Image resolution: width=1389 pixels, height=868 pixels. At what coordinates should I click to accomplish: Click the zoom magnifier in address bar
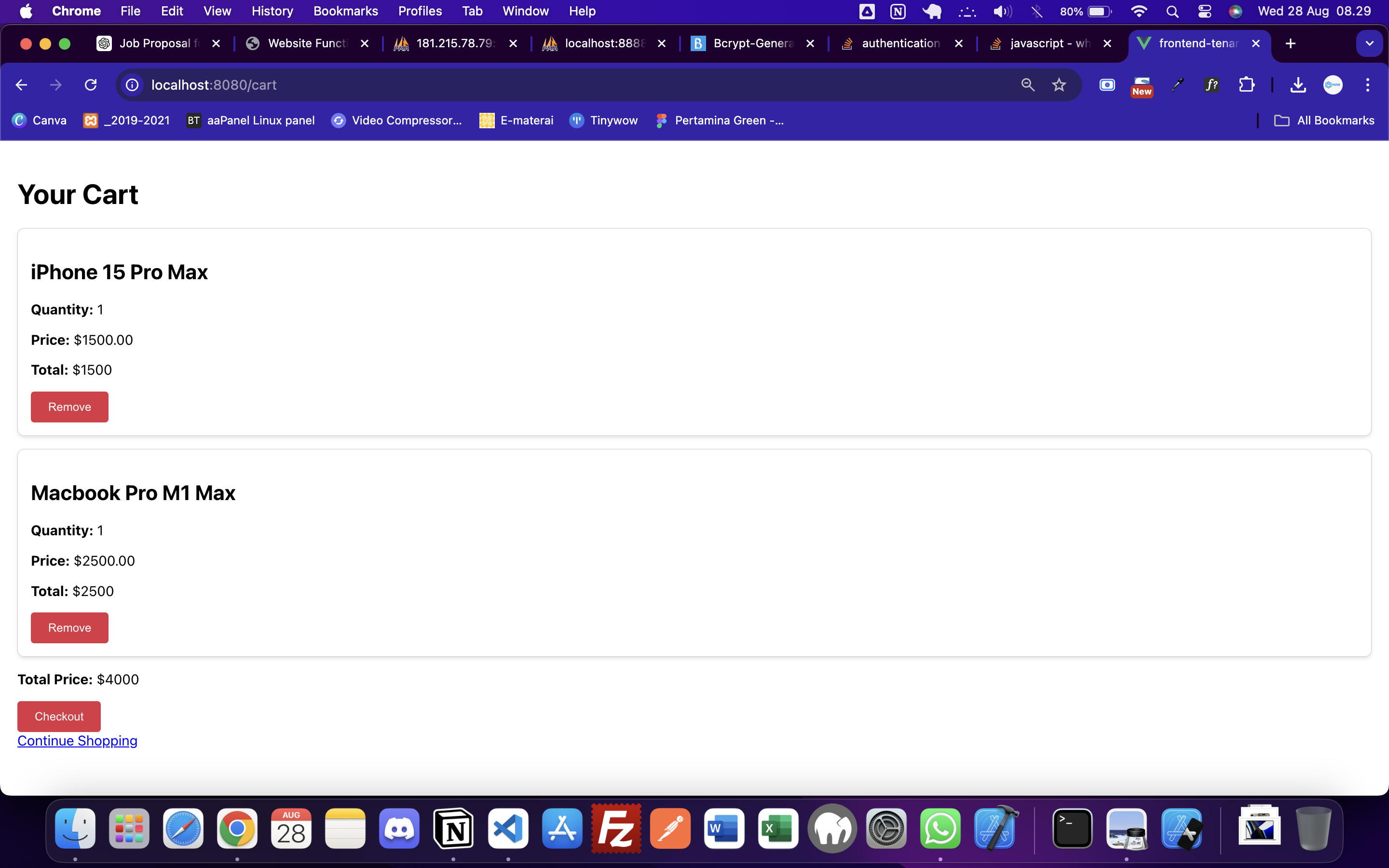pos(1027,85)
